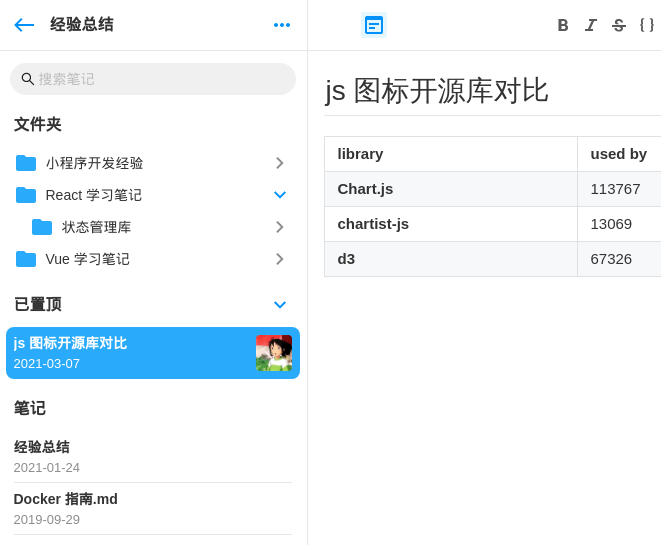Go back using the blue arrow

(x=24, y=25)
